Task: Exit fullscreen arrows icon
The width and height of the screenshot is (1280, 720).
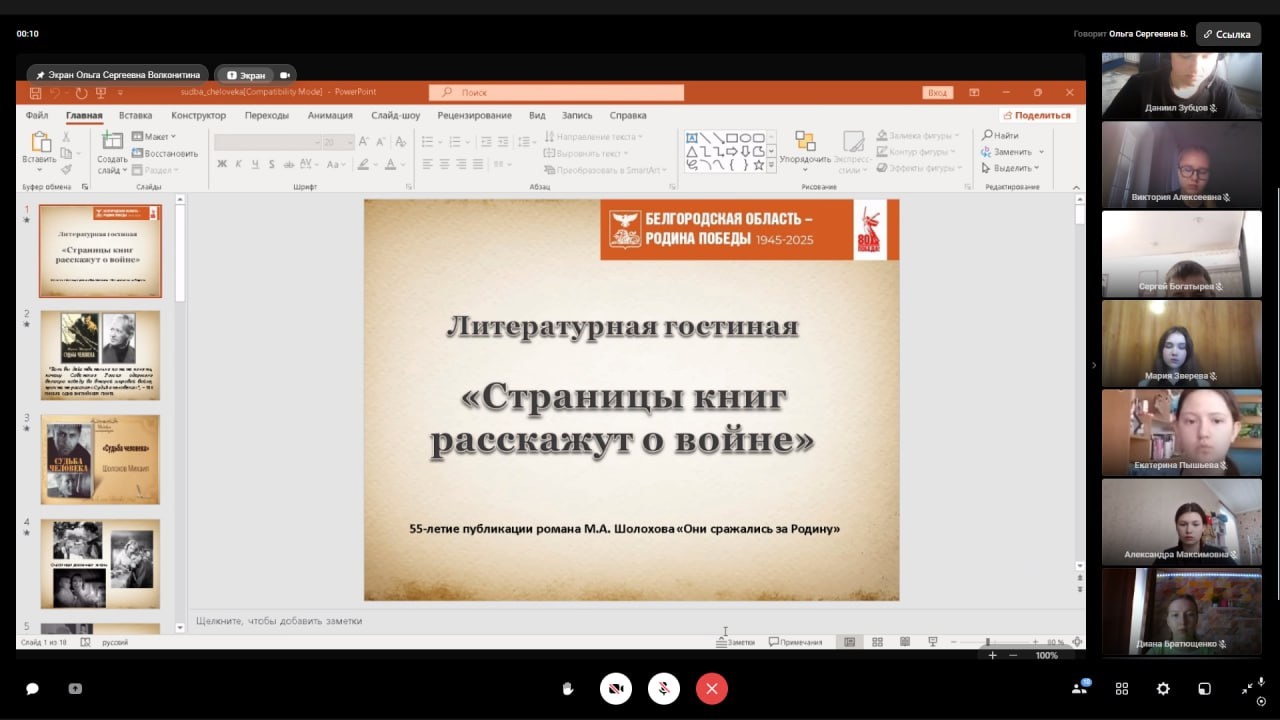Action: click(x=1247, y=689)
